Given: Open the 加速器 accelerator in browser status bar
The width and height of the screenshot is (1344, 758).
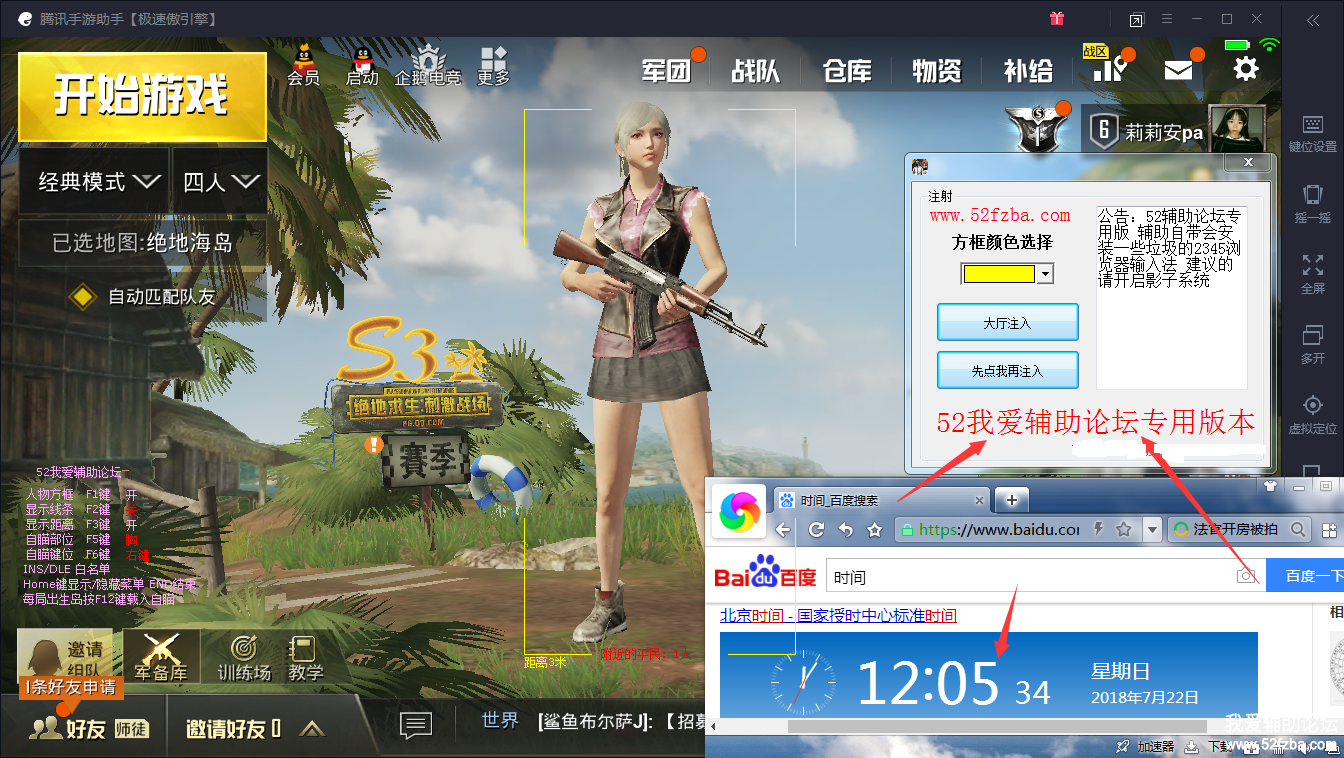Looking at the screenshot, I should 1146,746.
